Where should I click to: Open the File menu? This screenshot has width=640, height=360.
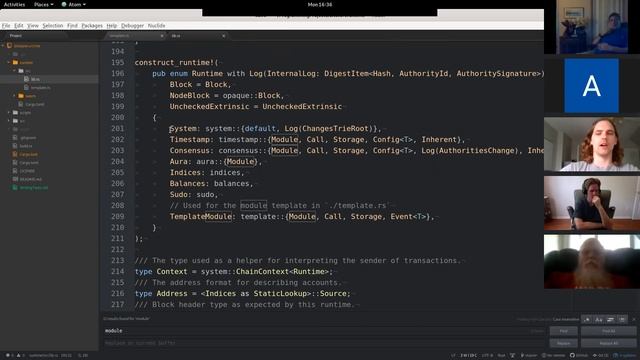(x=6, y=25)
